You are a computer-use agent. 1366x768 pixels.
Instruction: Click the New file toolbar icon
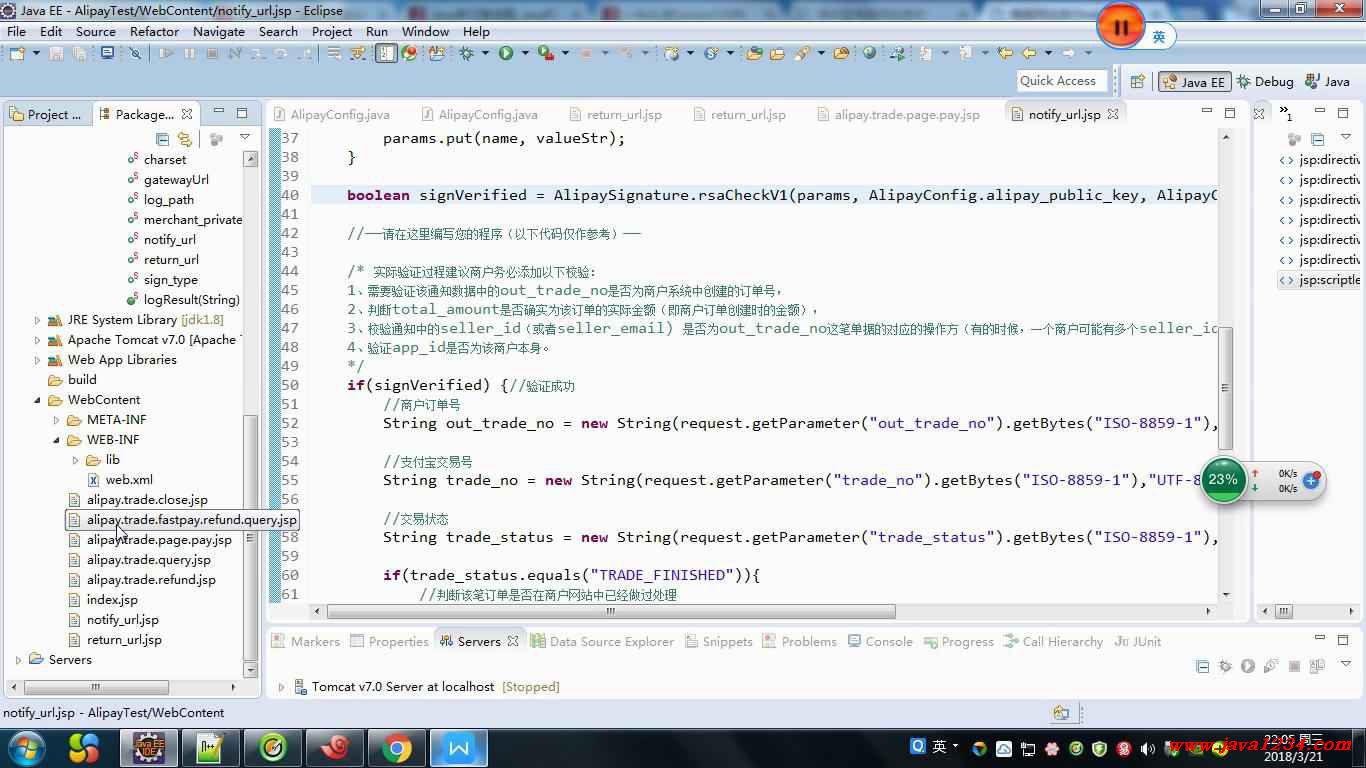(x=17, y=53)
